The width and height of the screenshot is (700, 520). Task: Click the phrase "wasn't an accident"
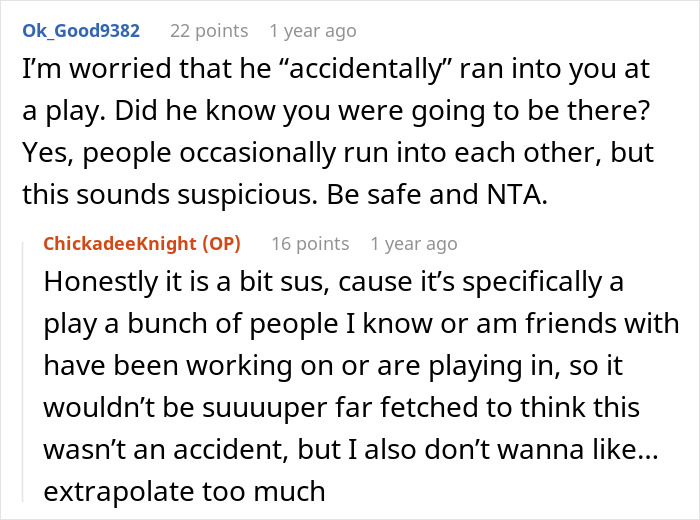(165, 449)
